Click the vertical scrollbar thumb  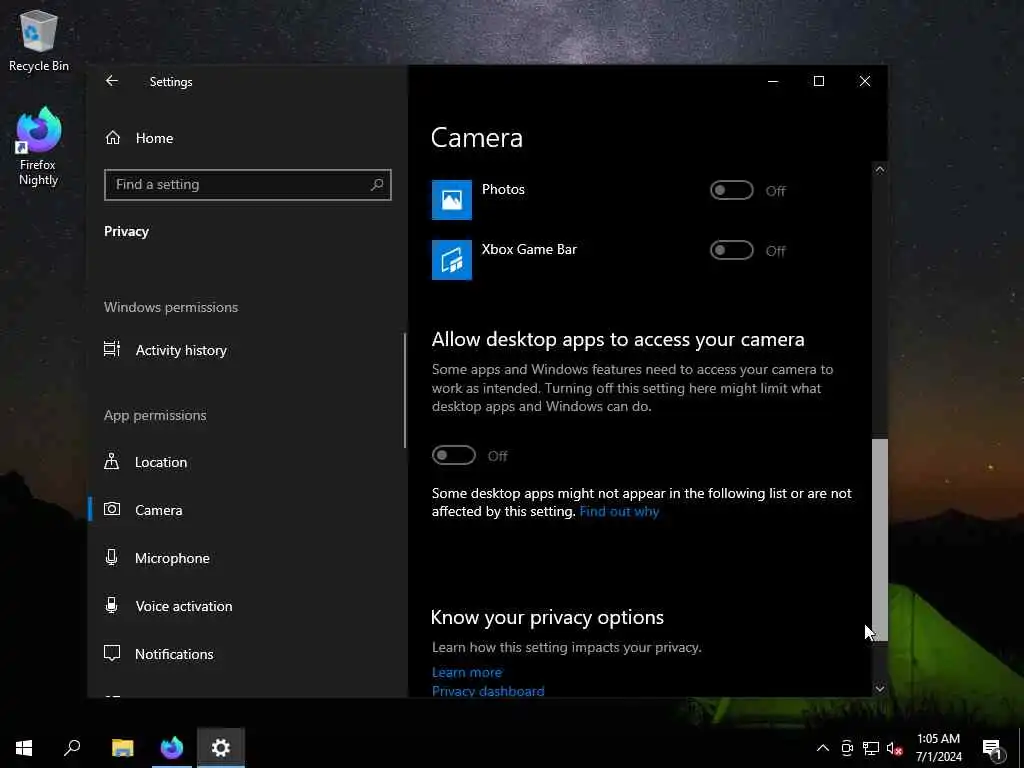tap(880, 540)
